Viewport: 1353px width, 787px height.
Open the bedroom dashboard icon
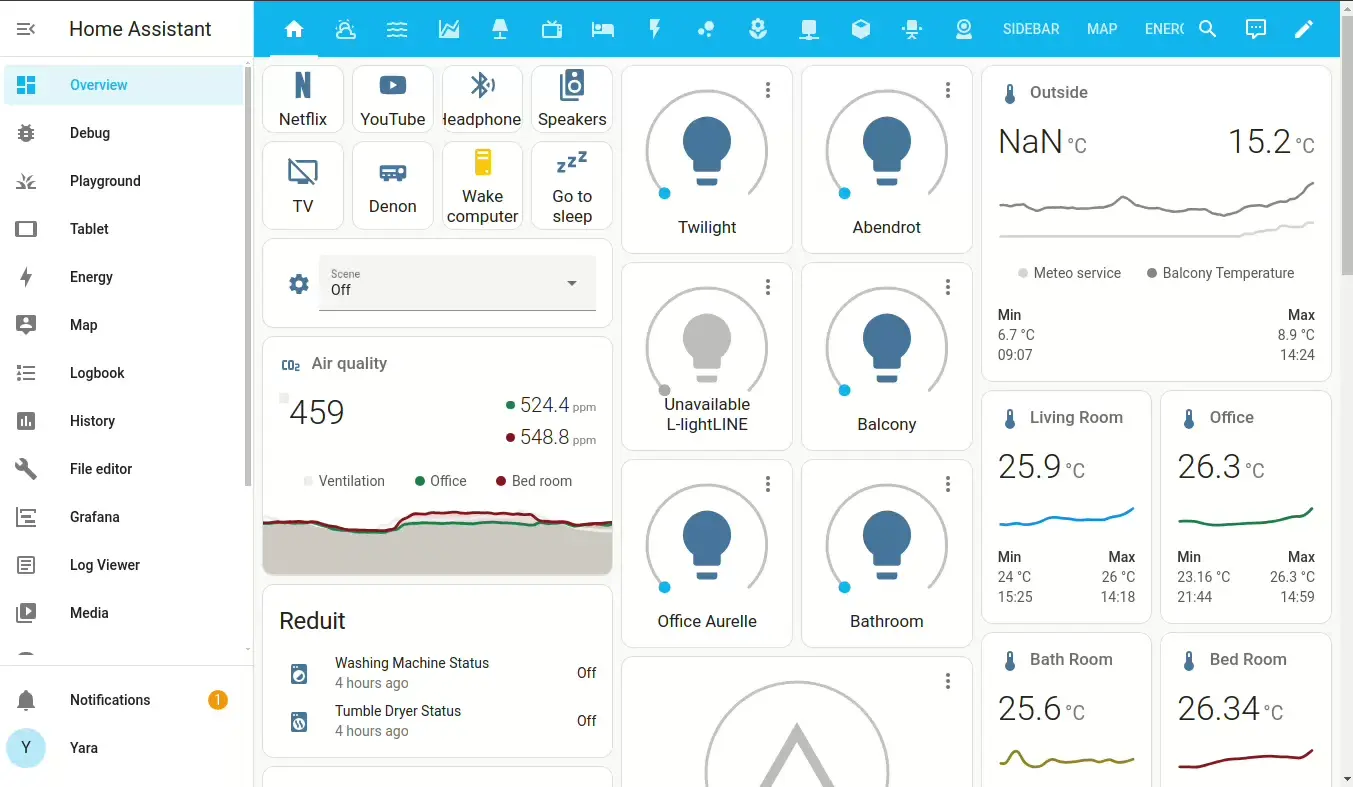(603, 29)
